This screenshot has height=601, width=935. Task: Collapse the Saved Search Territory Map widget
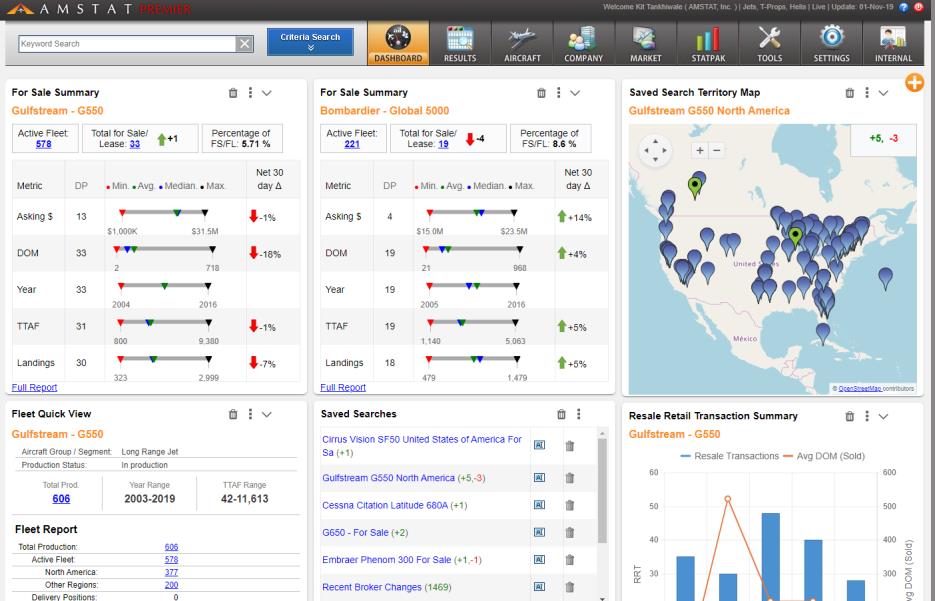coord(883,93)
